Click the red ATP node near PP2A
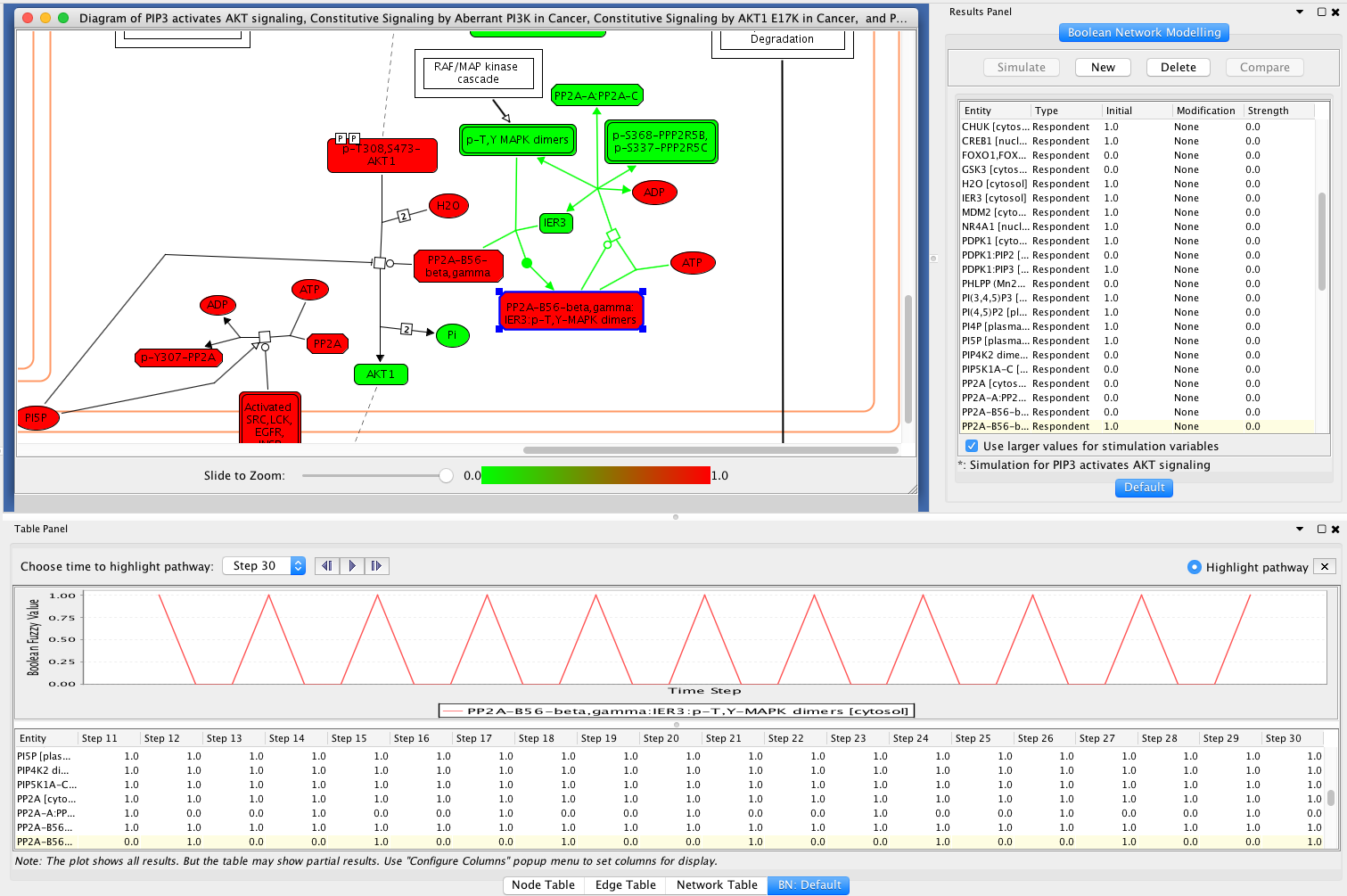This screenshot has width=1347, height=896. [x=309, y=290]
